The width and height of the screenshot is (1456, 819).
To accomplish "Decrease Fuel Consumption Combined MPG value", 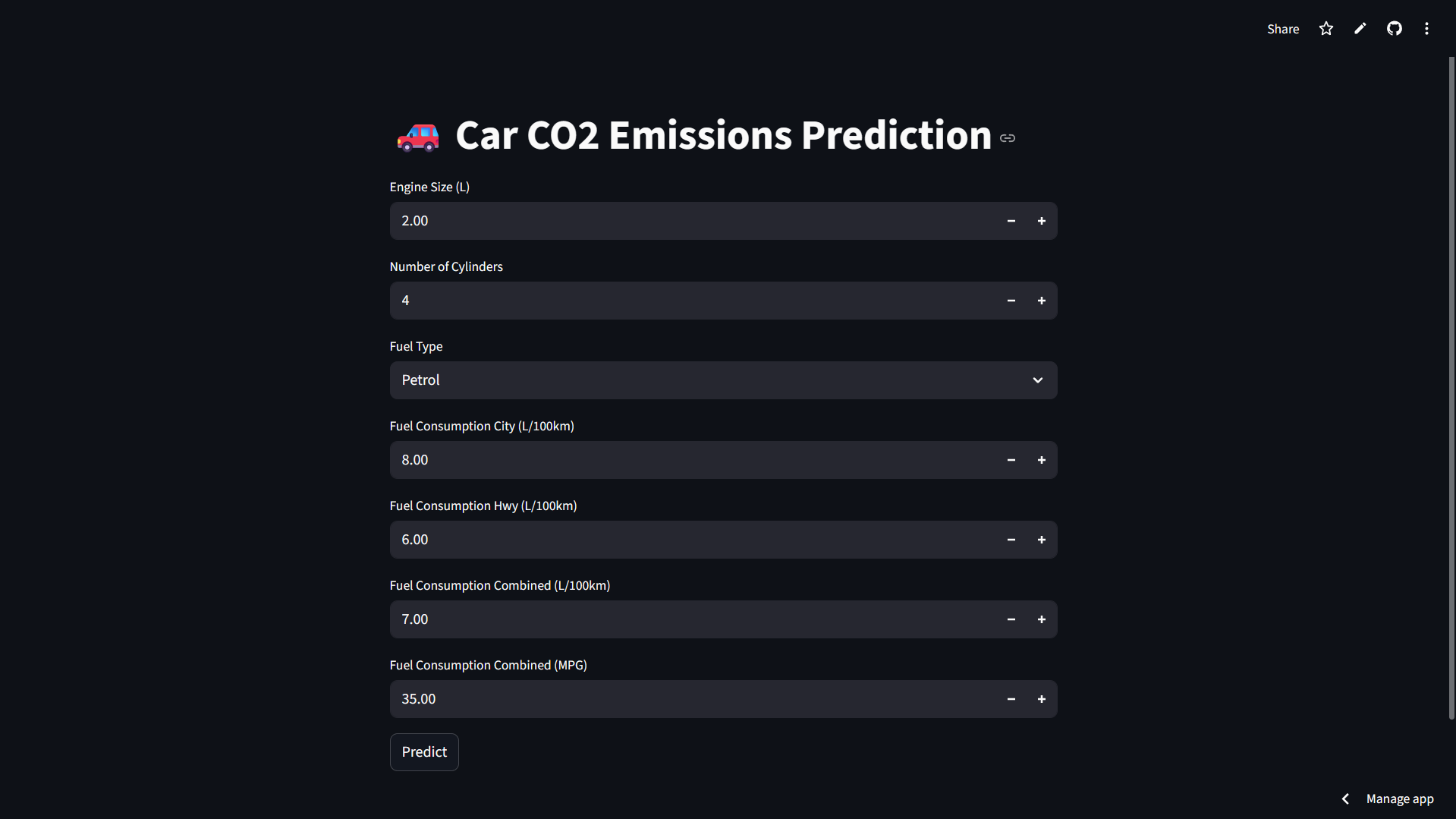I will 1011,699.
